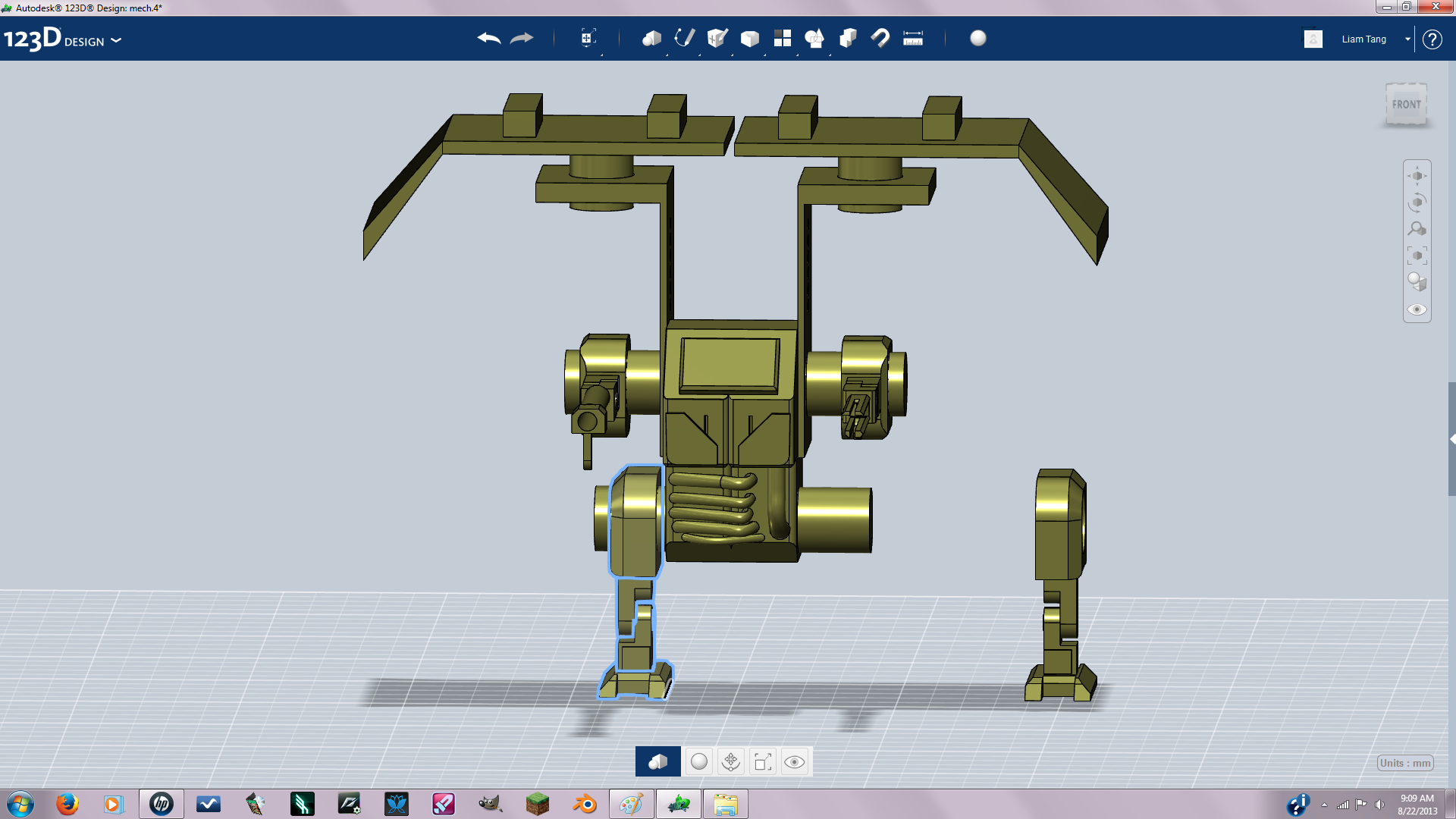The width and height of the screenshot is (1456, 819).
Task: Show hidden system tray icons
Action: (x=1324, y=805)
